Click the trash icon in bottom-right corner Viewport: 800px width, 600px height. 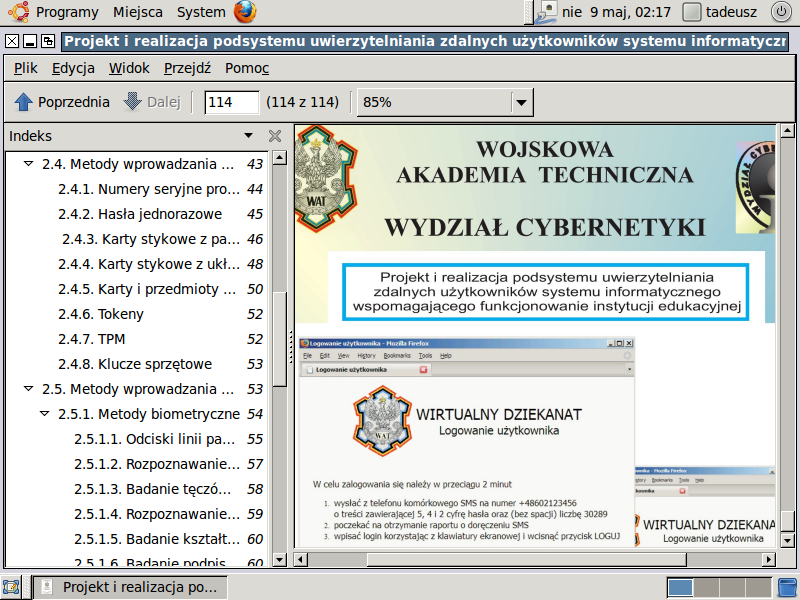[x=787, y=587]
